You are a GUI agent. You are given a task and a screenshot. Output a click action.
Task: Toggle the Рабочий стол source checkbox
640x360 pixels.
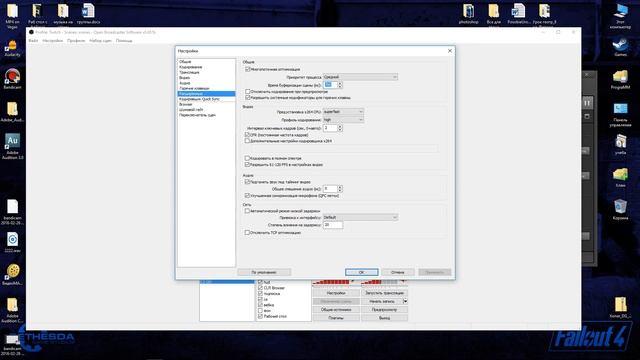(260, 316)
